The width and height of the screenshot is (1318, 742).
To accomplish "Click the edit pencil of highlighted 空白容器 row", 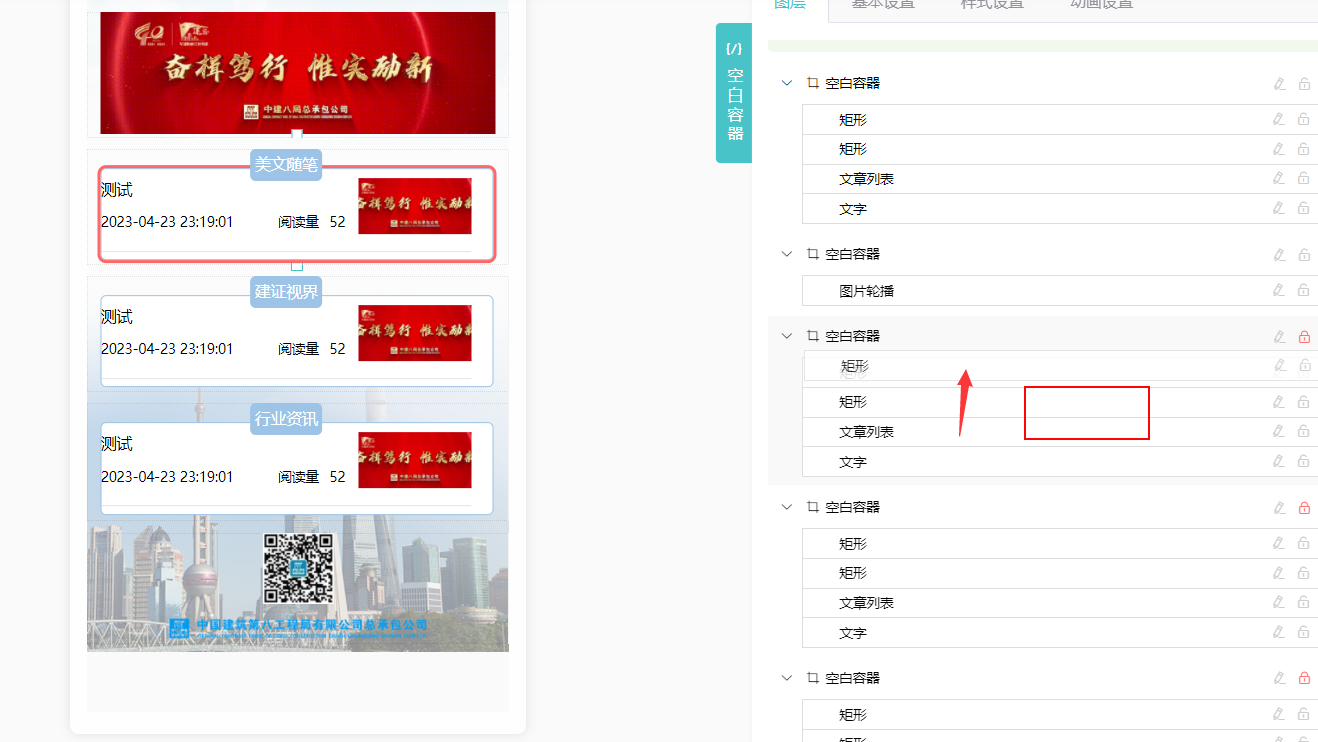I will (1279, 337).
